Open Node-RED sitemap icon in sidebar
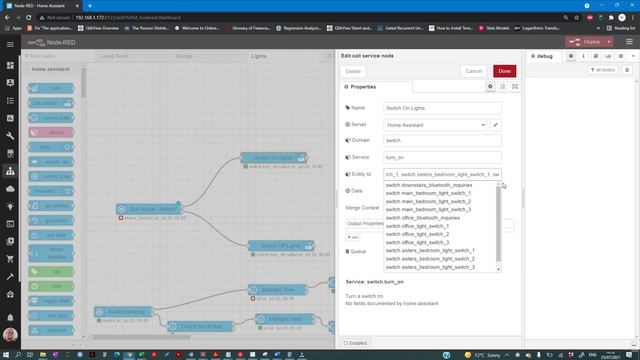The image size is (640, 360). [10, 171]
